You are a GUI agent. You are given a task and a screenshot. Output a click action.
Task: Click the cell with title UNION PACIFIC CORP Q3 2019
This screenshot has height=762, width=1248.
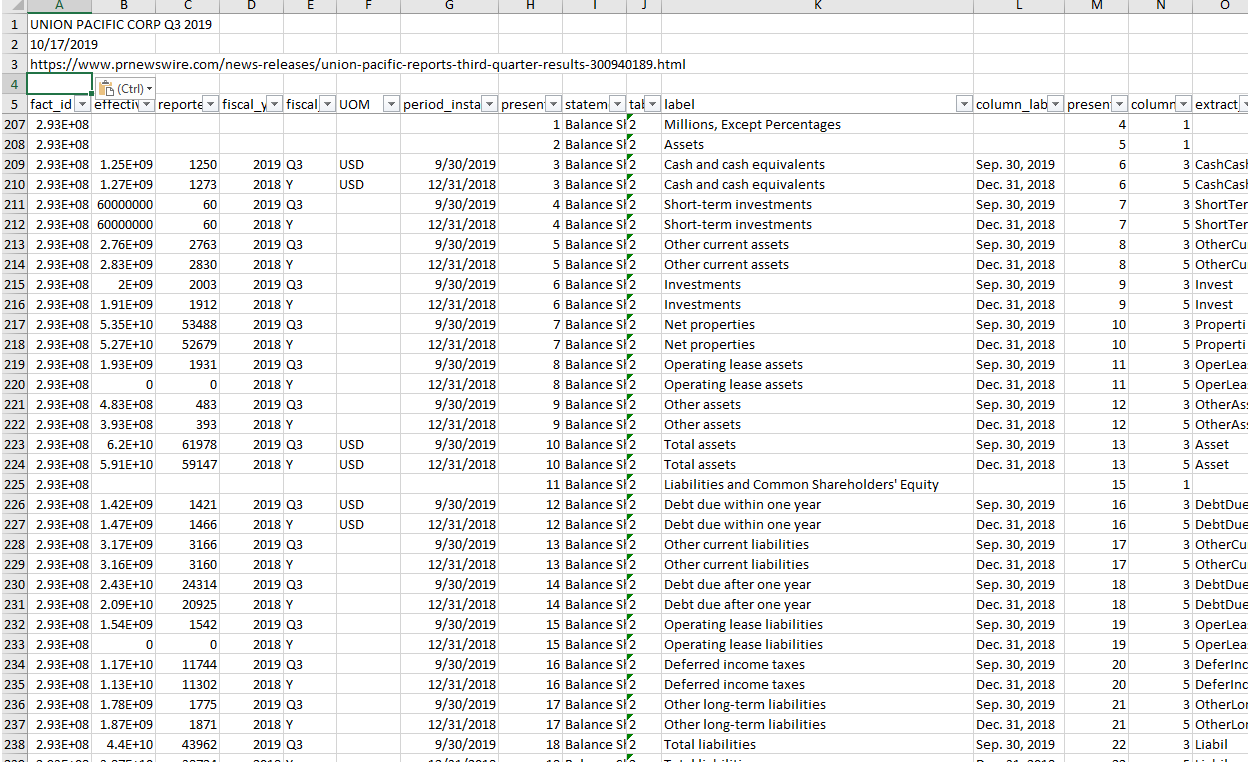pos(120,24)
